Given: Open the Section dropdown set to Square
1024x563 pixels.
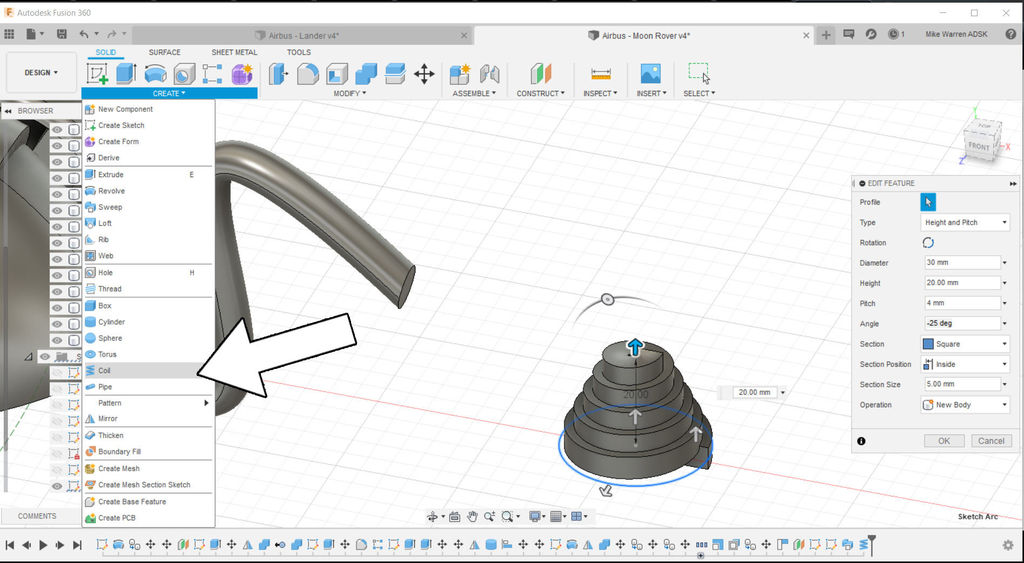Looking at the screenshot, I should coord(964,344).
